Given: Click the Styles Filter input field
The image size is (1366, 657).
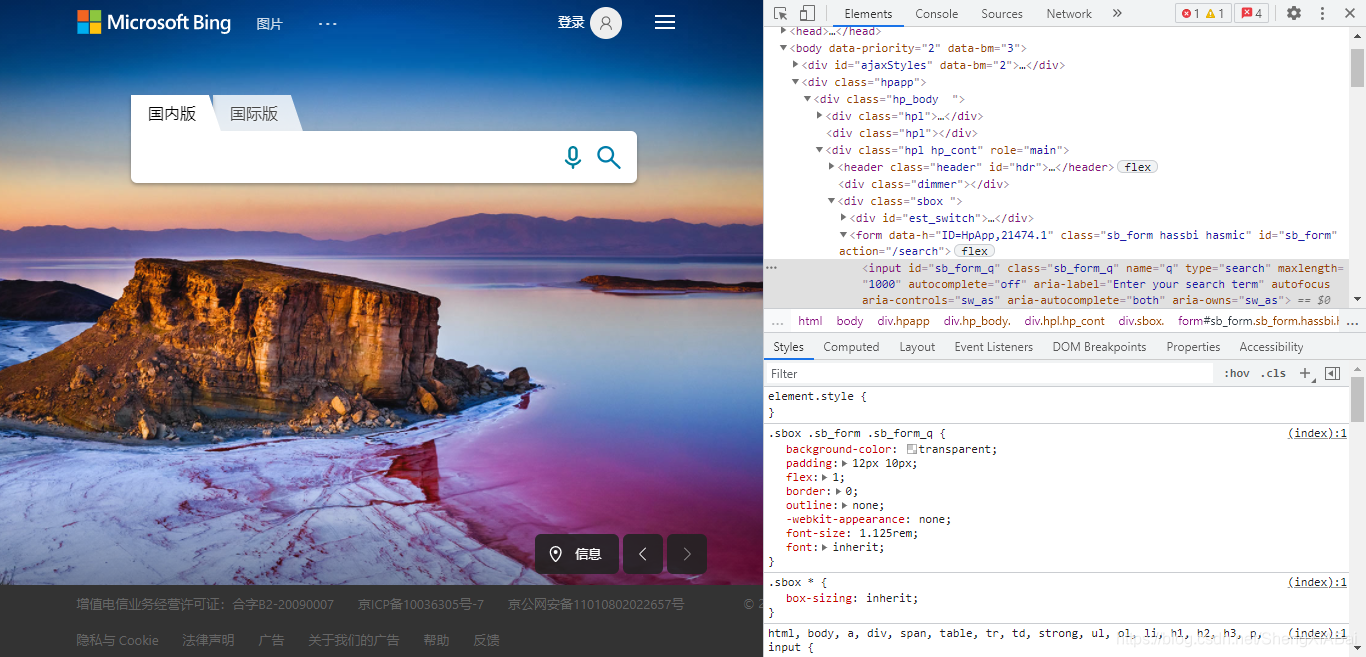Looking at the screenshot, I should [x=990, y=373].
